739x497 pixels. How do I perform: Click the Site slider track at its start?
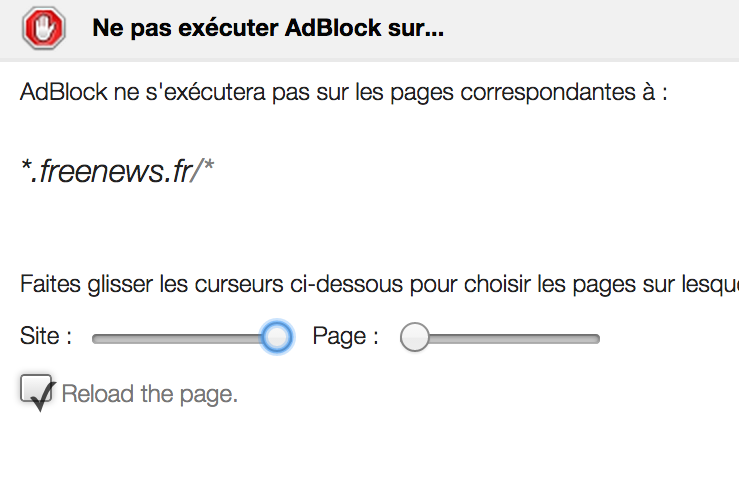coord(96,339)
